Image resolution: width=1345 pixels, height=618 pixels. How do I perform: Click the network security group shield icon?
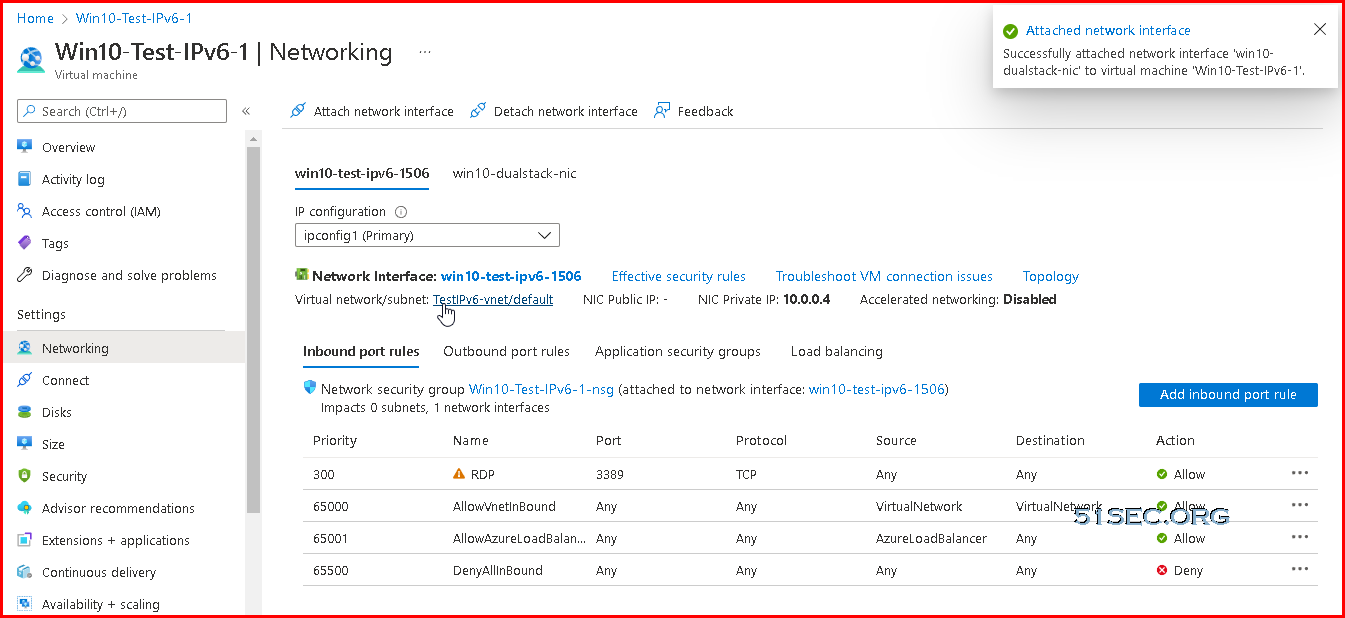(310, 388)
